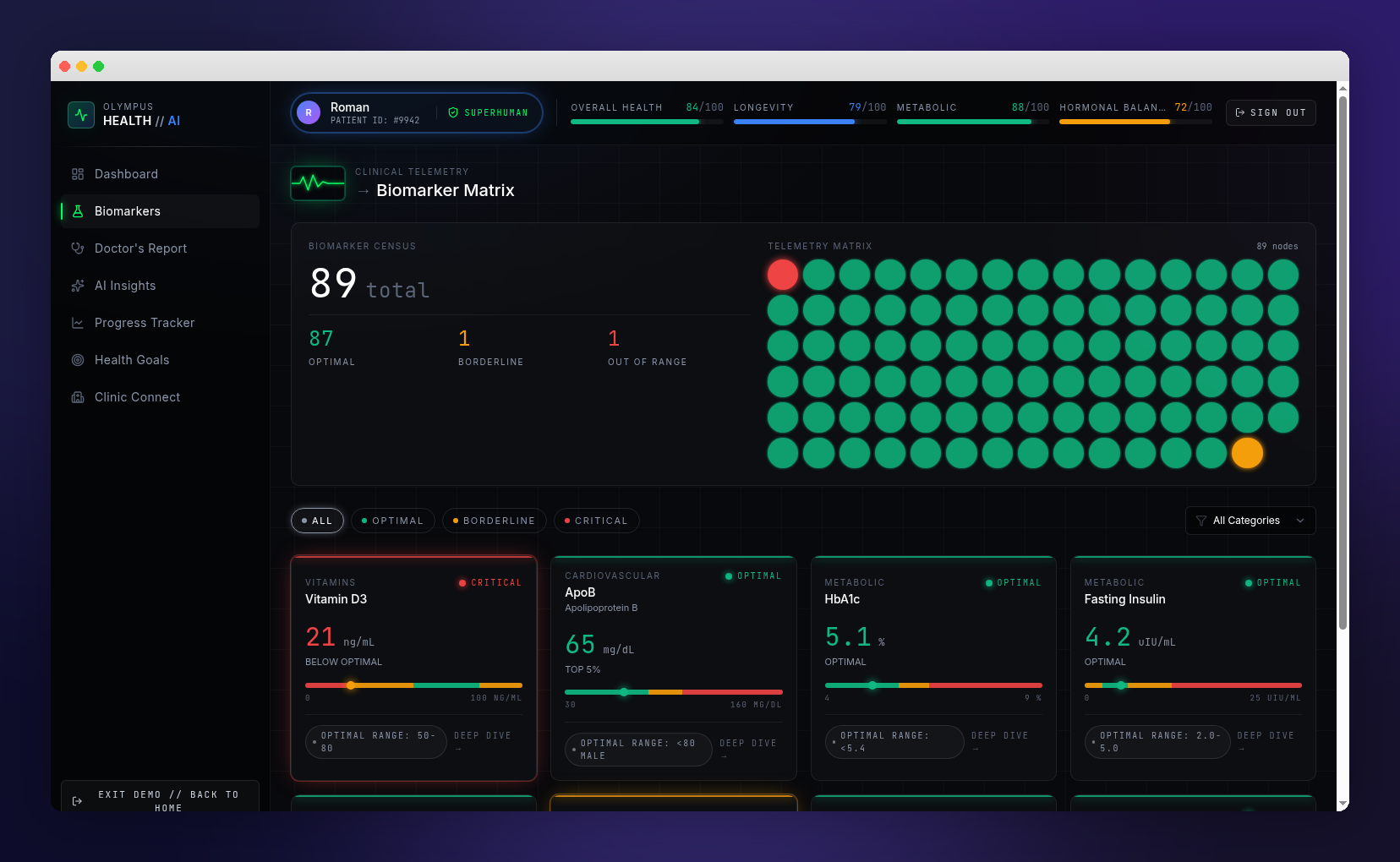Navigate to Health Goals
The height and width of the screenshot is (862, 1400).
pyautogui.click(x=160, y=360)
